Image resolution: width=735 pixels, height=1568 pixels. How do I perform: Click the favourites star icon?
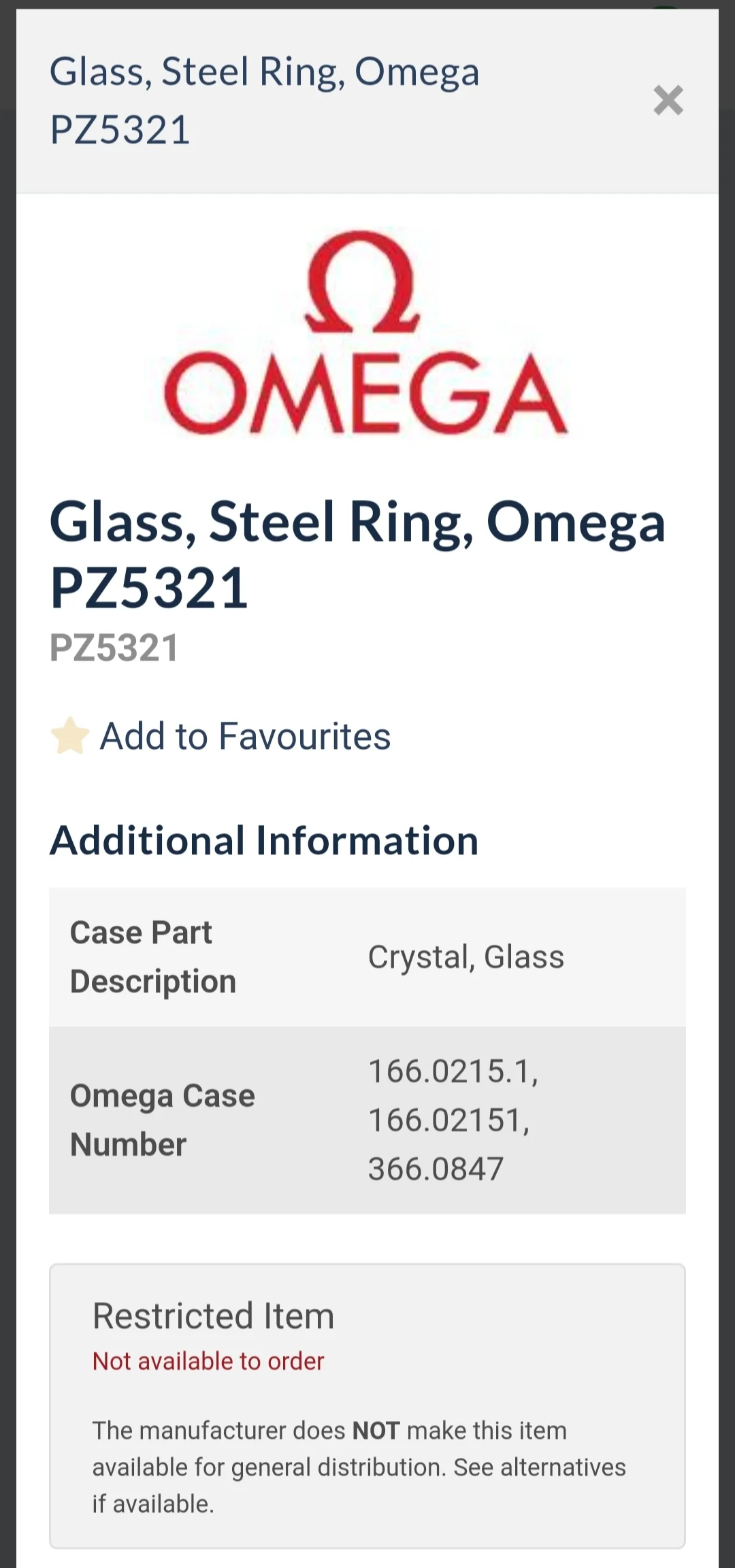click(69, 736)
